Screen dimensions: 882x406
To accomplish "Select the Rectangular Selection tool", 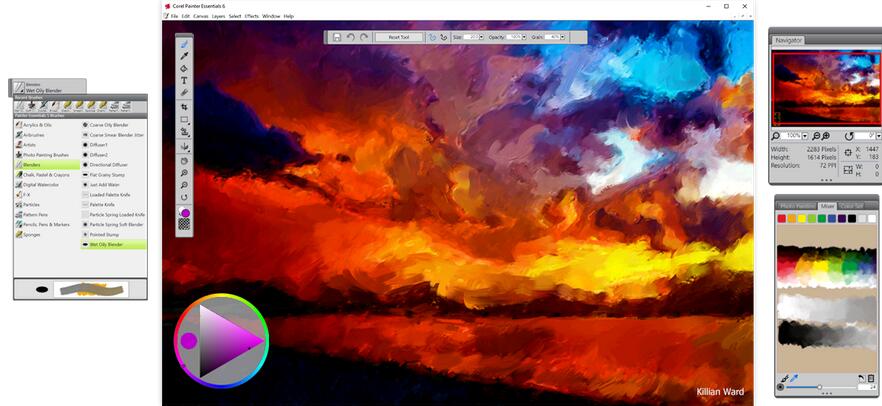I will click(x=184, y=119).
